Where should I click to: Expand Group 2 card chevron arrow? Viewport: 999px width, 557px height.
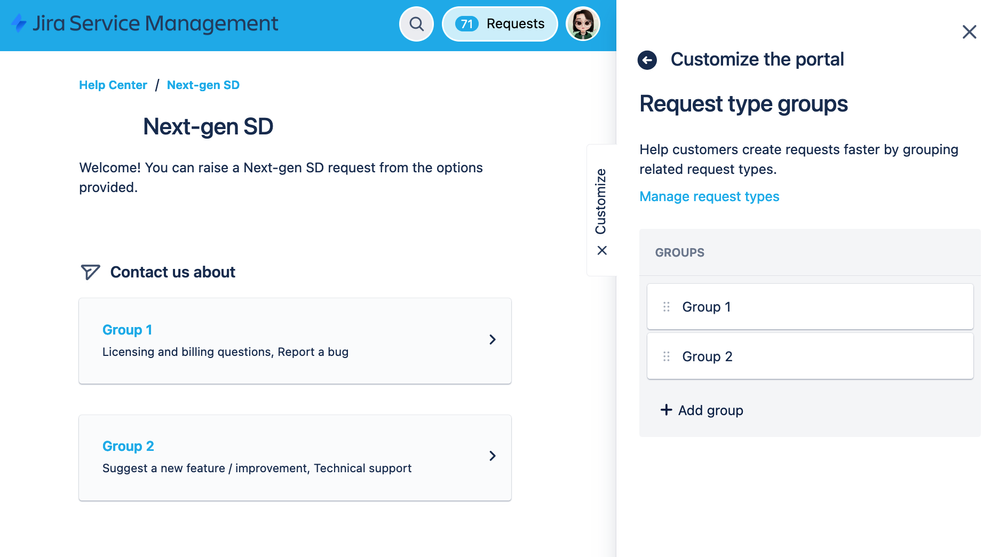coord(492,456)
